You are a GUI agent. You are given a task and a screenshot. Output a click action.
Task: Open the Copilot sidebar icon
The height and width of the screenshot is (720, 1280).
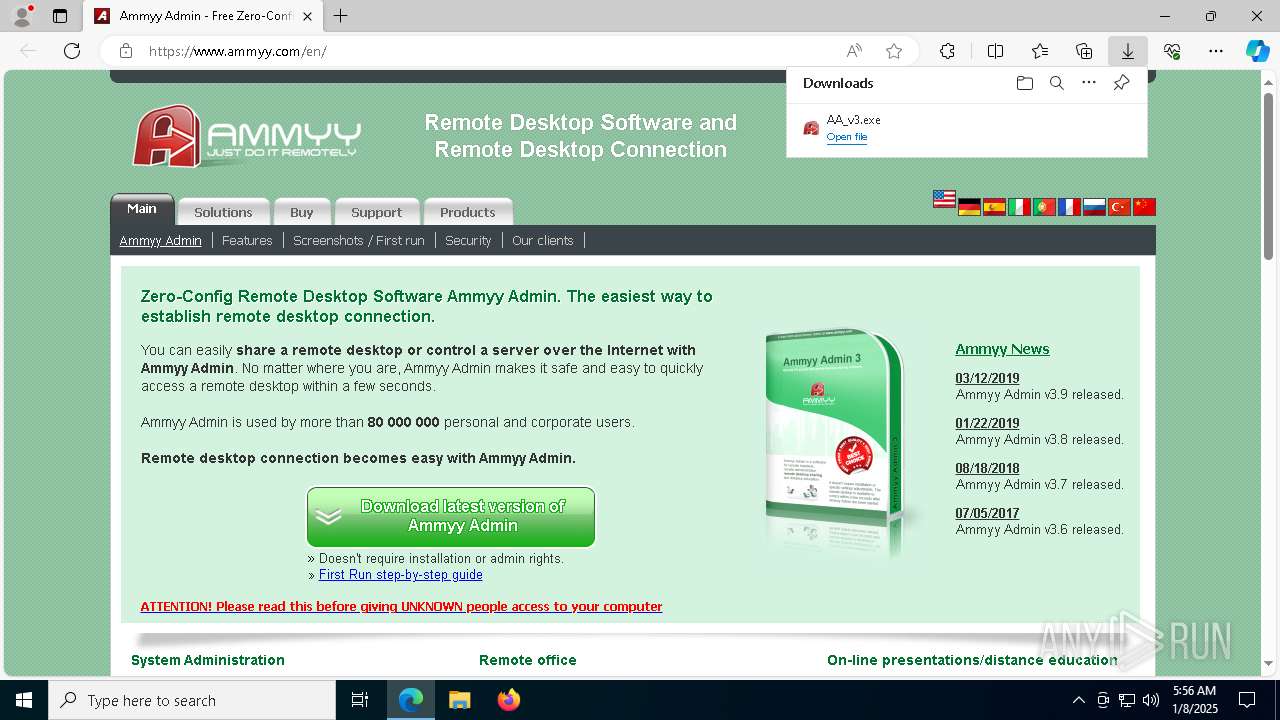(x=1257, y=51)
